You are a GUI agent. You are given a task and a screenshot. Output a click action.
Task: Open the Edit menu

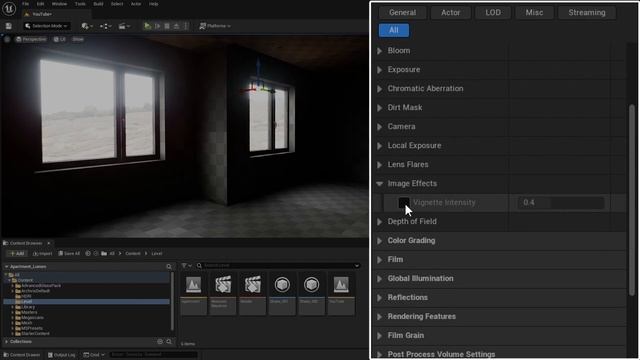click(40, 4)
